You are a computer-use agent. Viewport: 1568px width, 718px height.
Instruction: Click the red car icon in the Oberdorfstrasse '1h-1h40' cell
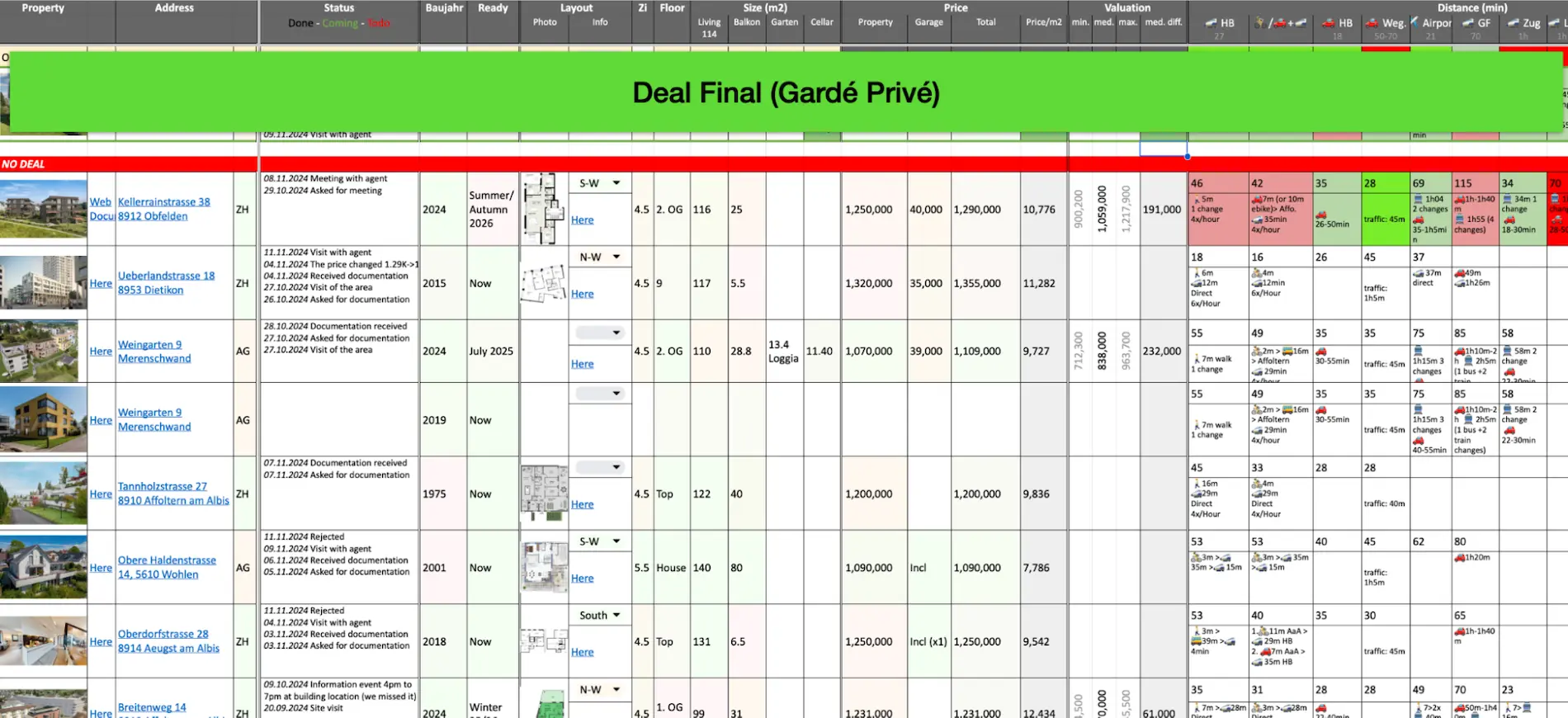pyautogui.click(x=1460, y=631)
